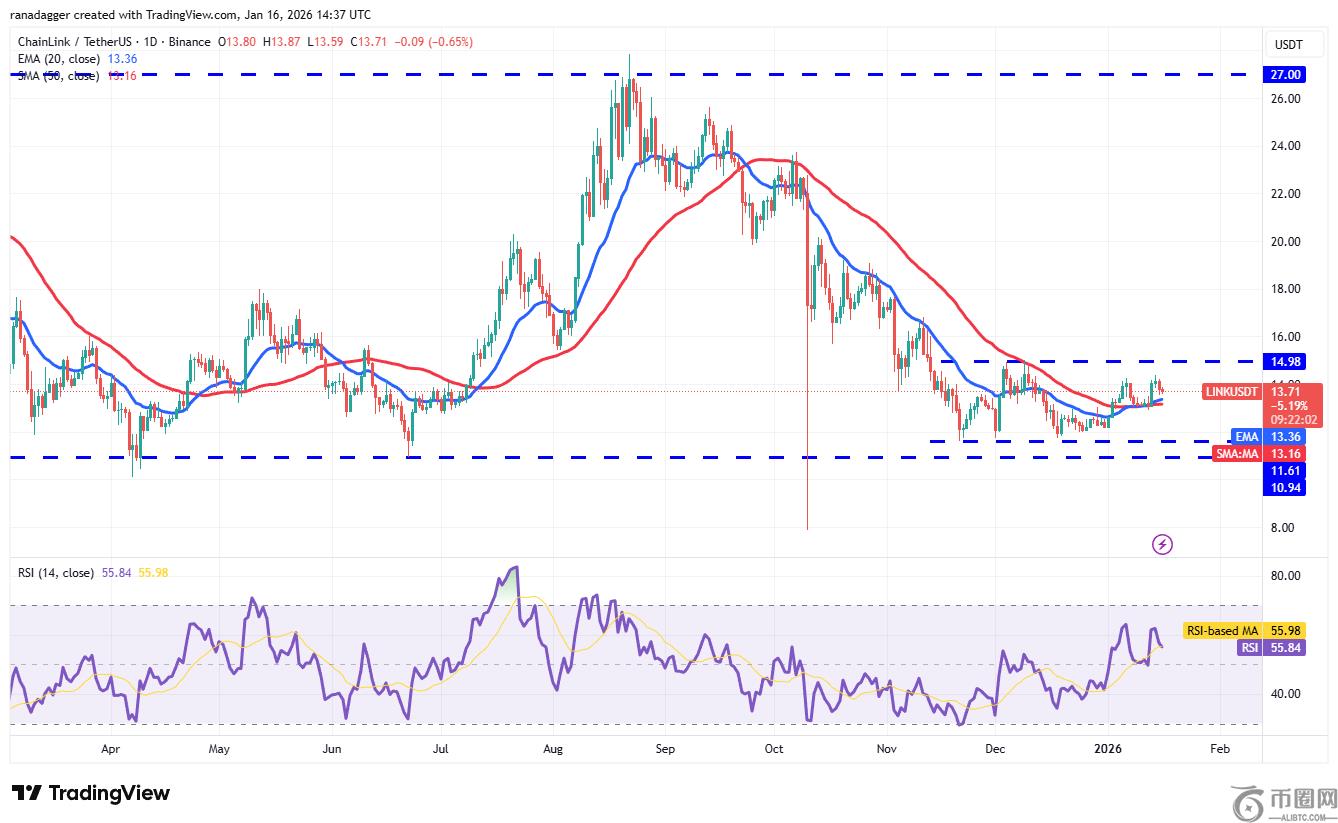Select the 10.94 support price label

pos(1286,486)
